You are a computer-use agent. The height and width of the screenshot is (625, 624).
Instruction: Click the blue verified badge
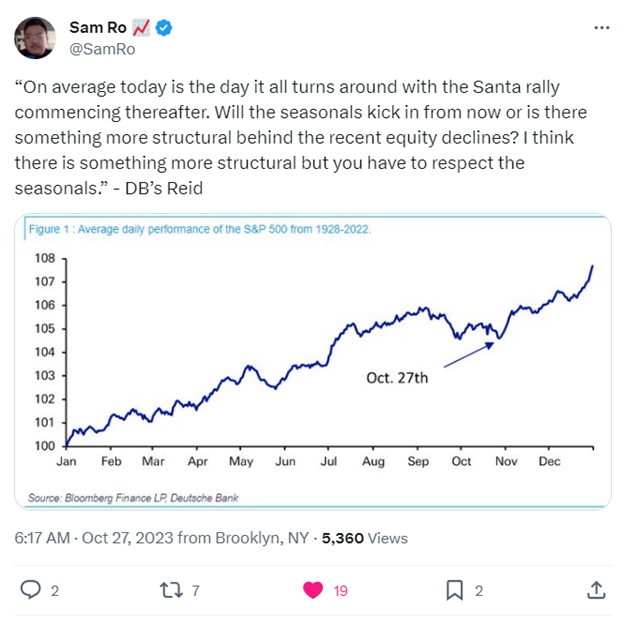tap(164, 27)
